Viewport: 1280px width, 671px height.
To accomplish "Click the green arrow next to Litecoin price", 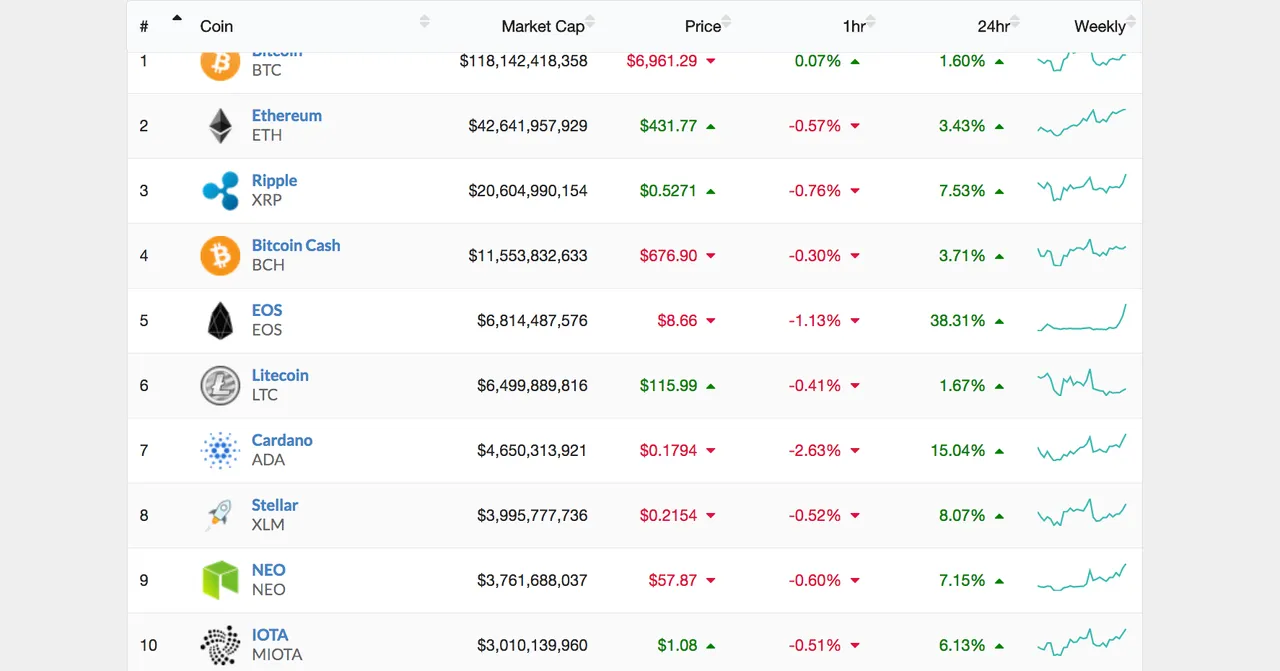I will pos(711,386).
